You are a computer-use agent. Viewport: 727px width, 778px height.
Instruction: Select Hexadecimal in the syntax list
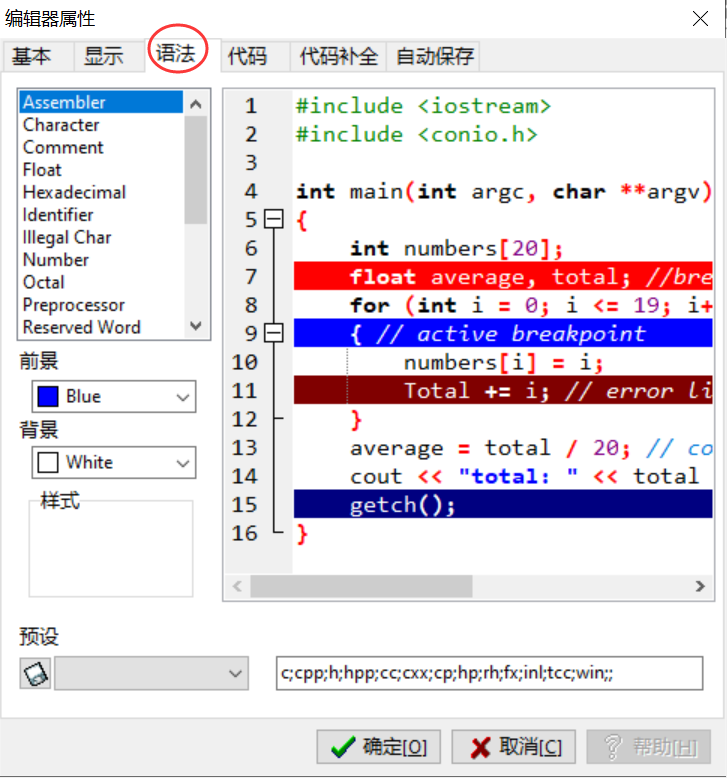coord(101,192)
